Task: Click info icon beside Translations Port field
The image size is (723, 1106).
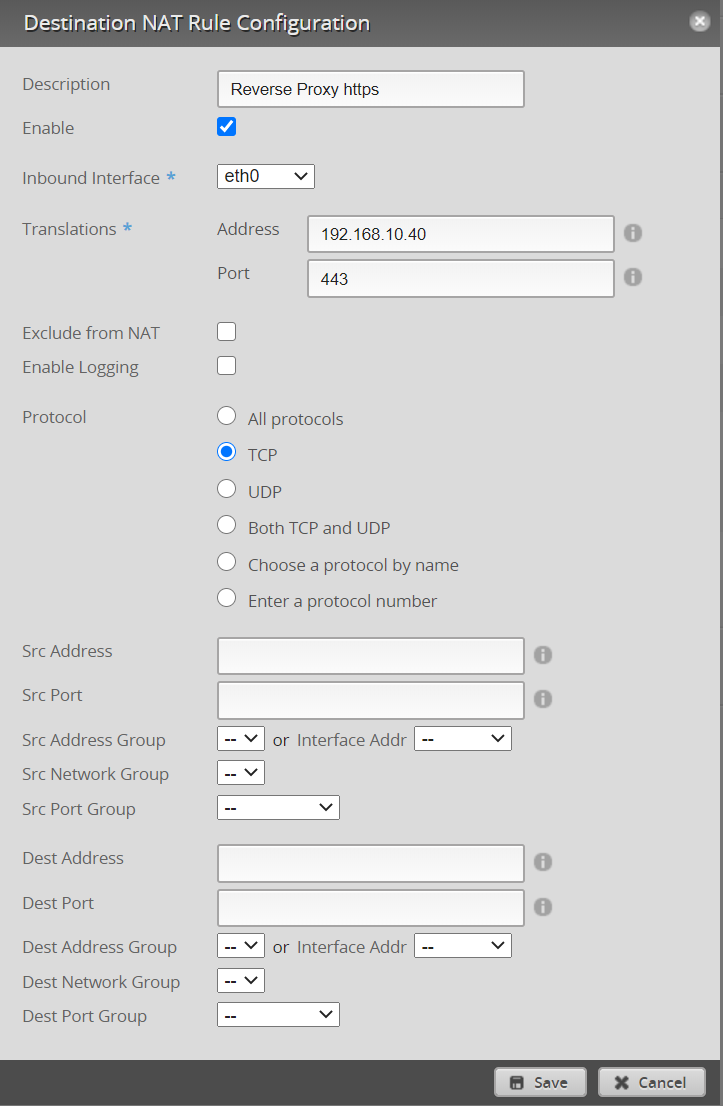Action: tap(632, 278)
